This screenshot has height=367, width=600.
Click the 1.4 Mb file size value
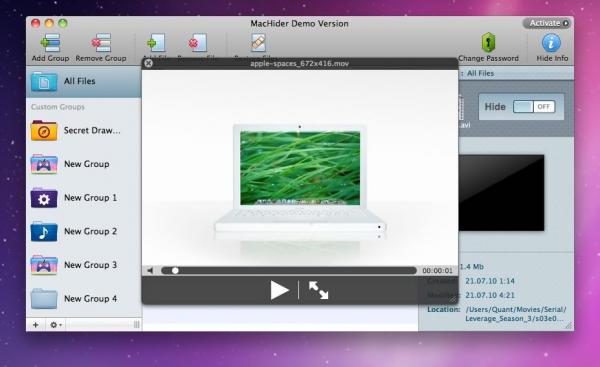click(471, 266)
